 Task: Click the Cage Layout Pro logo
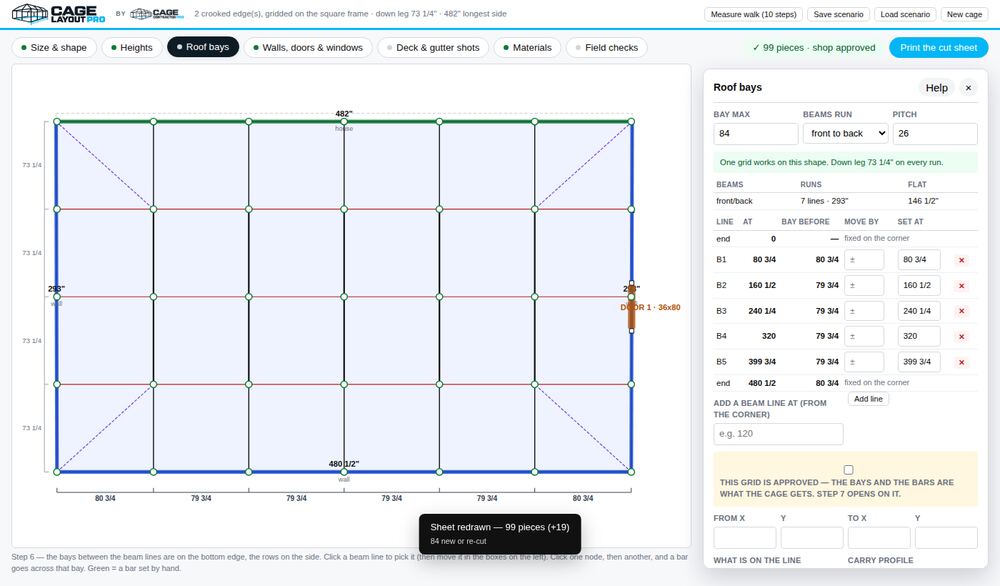point(59,13)
